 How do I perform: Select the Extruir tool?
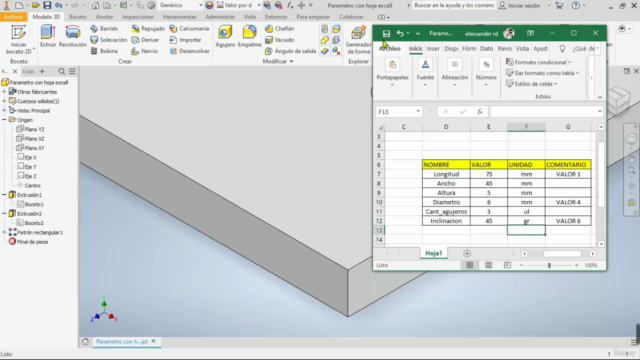tap(48, 36)
